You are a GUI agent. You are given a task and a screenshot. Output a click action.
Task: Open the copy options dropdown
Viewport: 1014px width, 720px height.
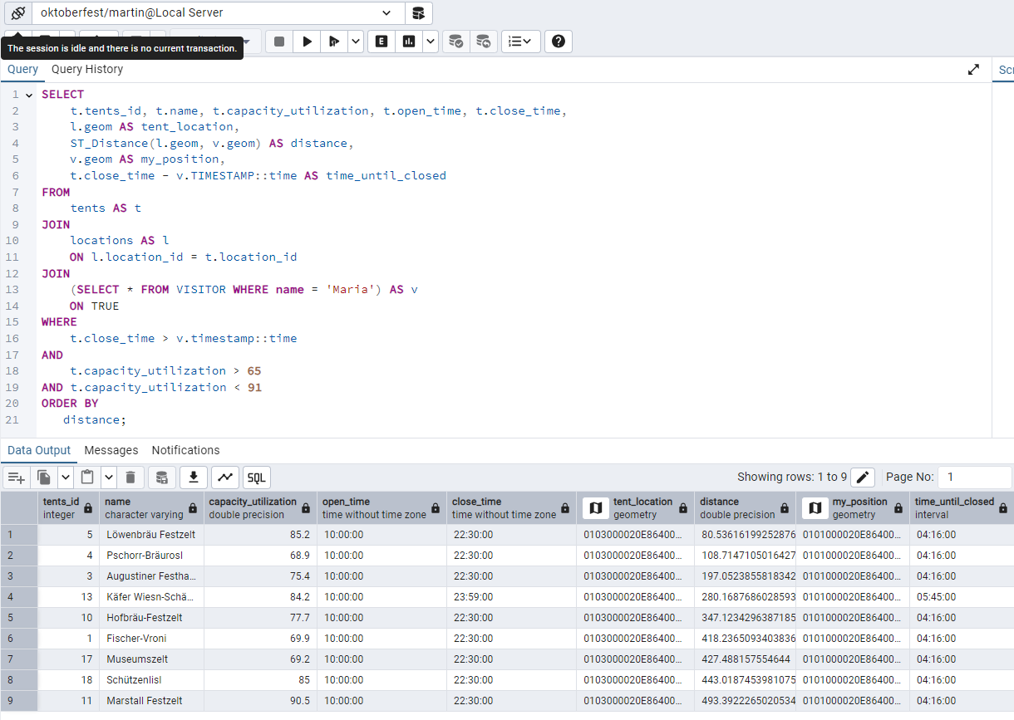(65, 477)
